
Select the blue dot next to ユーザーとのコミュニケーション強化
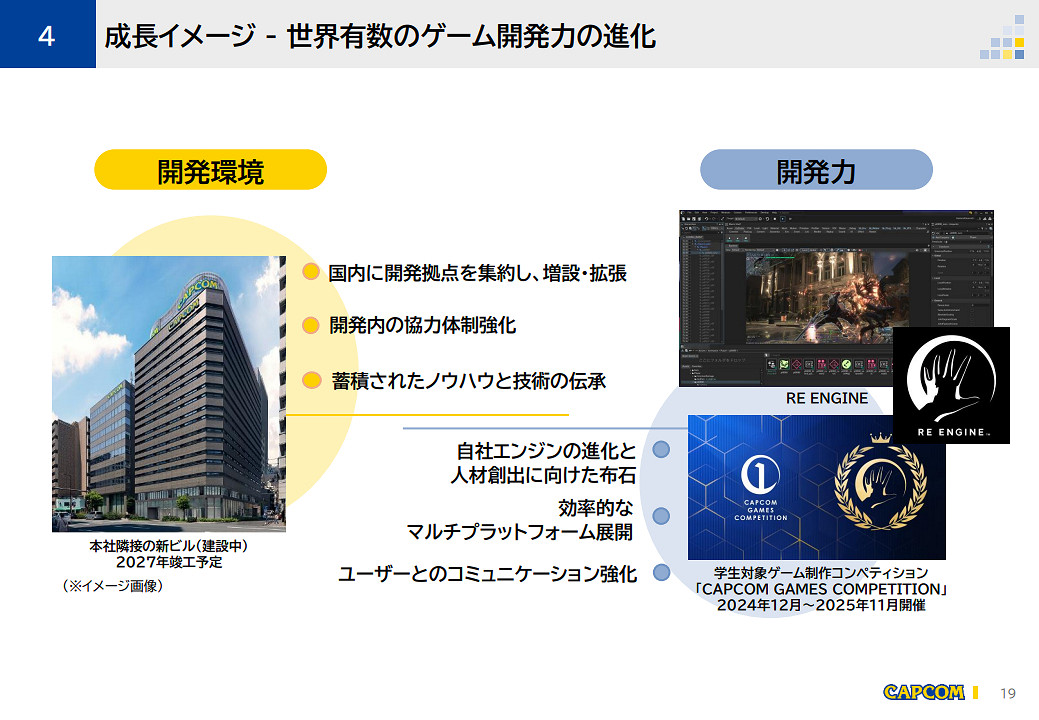pos(660,573)
